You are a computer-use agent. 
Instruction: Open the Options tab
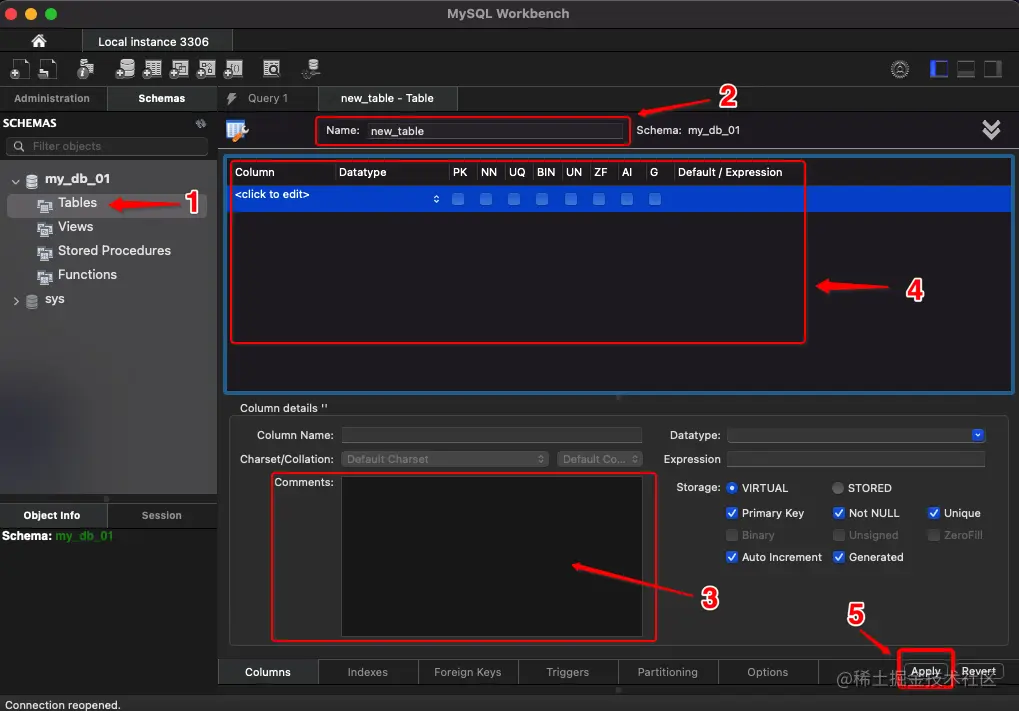[767, 672]
